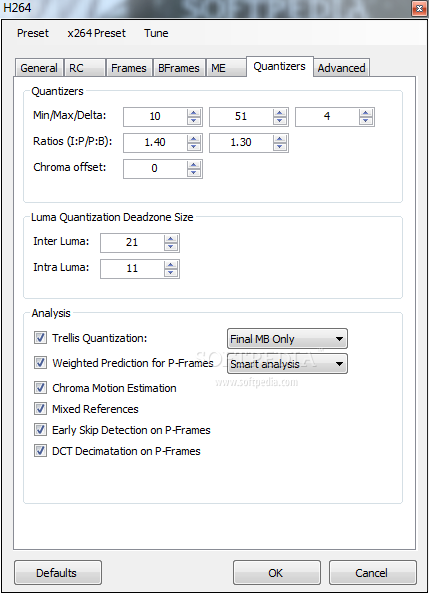Open the Tune menu
Image resolution: width=429 pixels, height=594 pixels.
pos(156,33)
